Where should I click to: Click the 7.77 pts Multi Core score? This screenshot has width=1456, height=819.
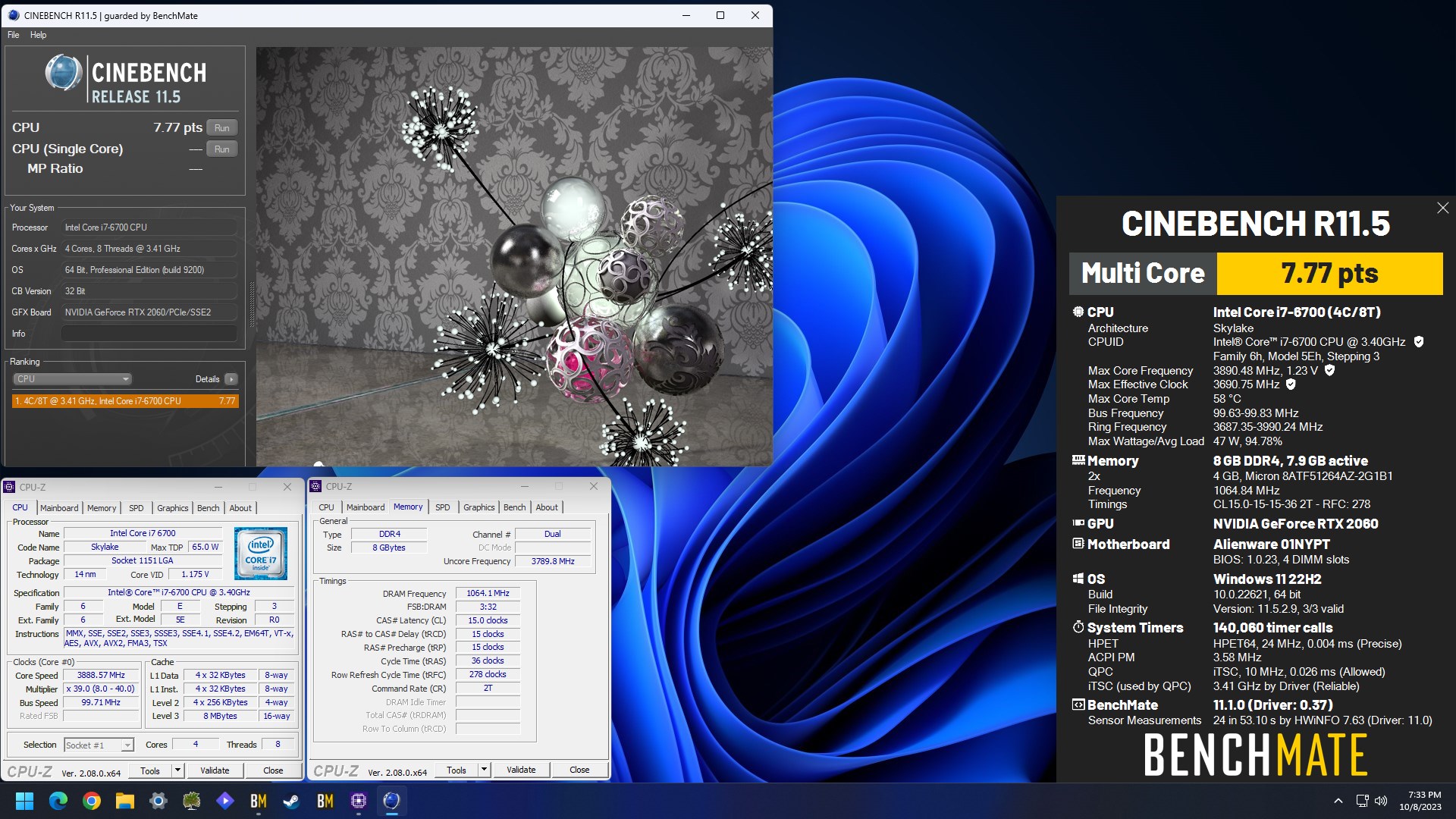pyautogui.click(x=1329, y=273)
